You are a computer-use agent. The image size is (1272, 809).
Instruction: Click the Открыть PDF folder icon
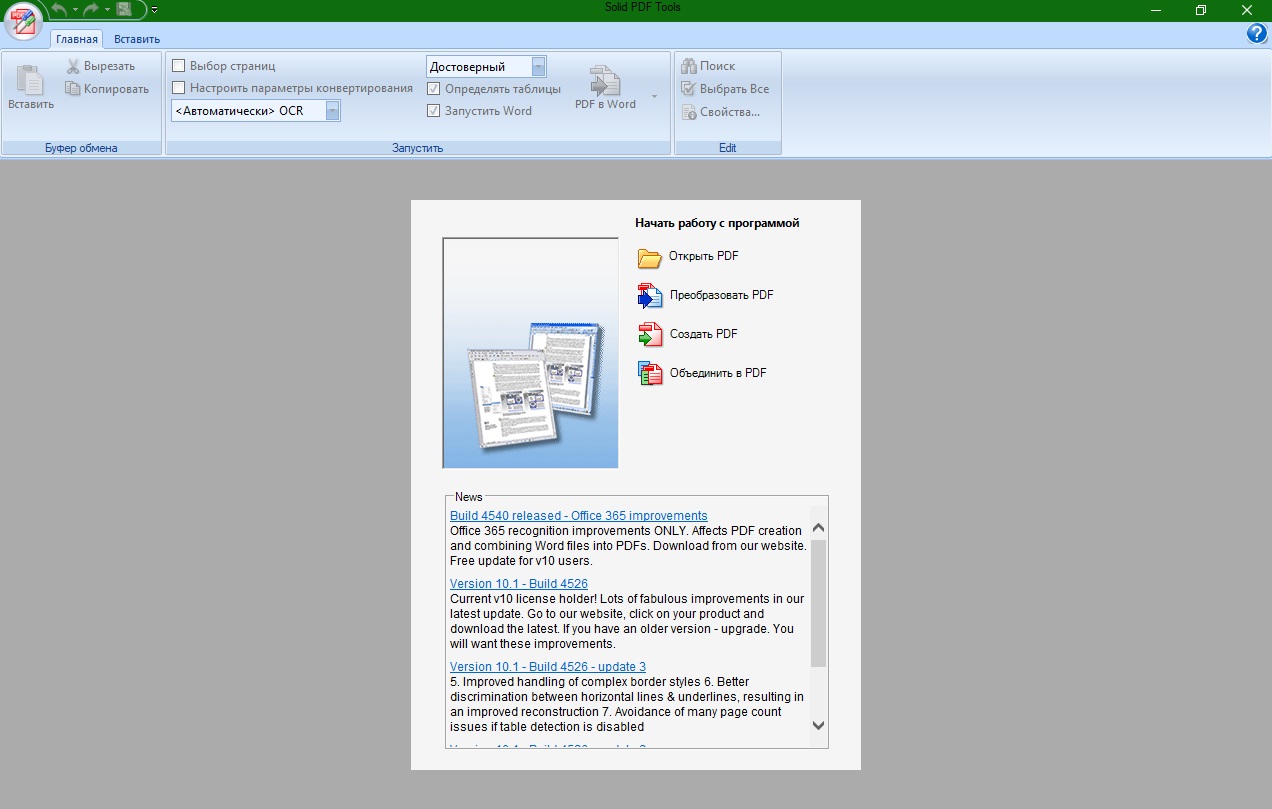(x=650, y=258)
